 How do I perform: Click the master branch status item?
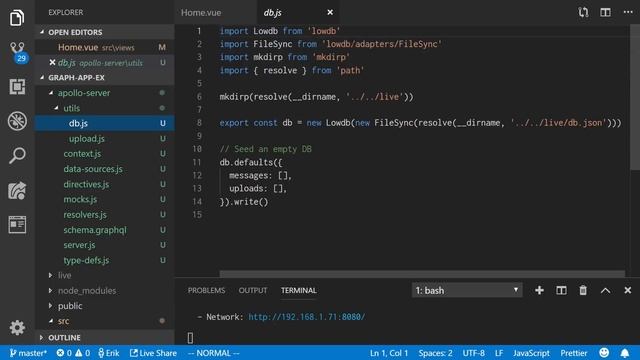[28, 353]
